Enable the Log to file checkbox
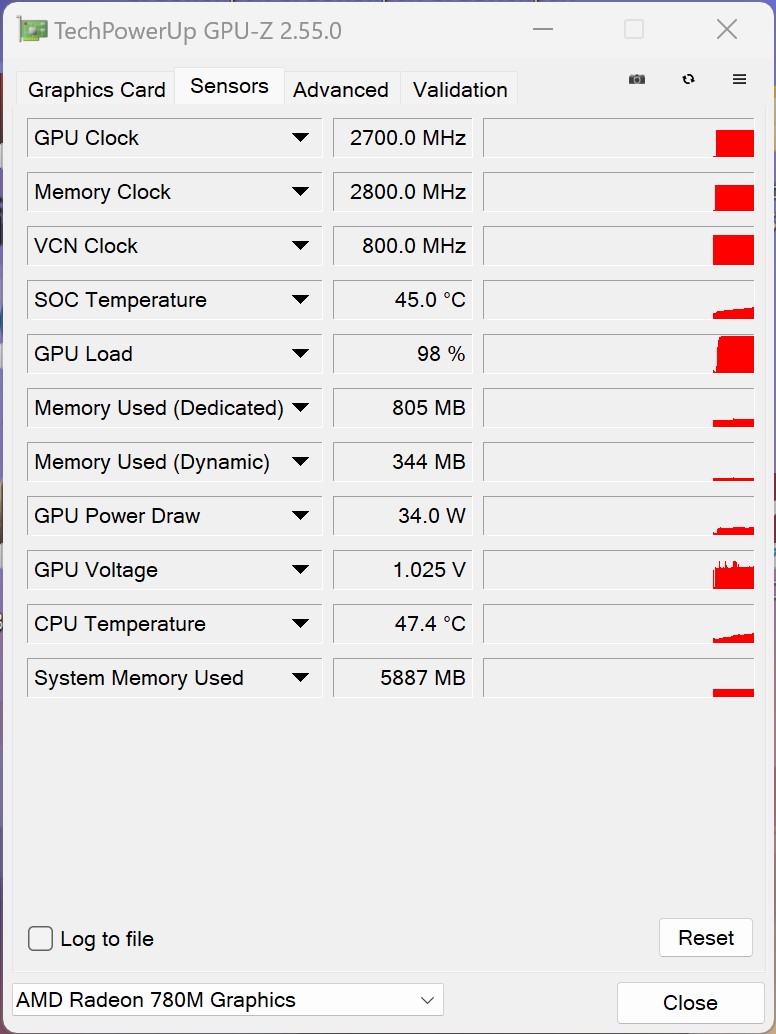 41,939
